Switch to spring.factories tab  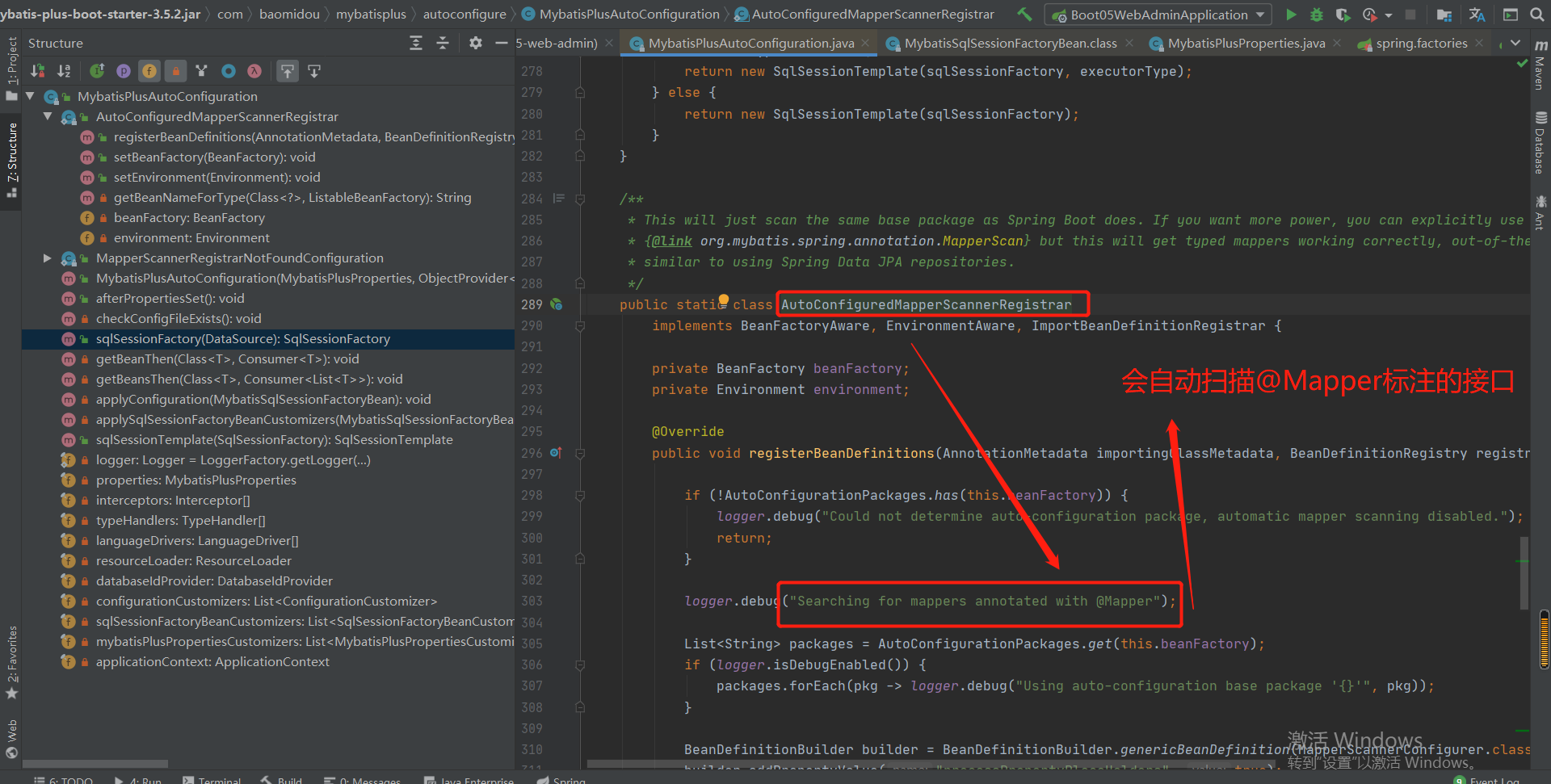(x=1421, y=43)
